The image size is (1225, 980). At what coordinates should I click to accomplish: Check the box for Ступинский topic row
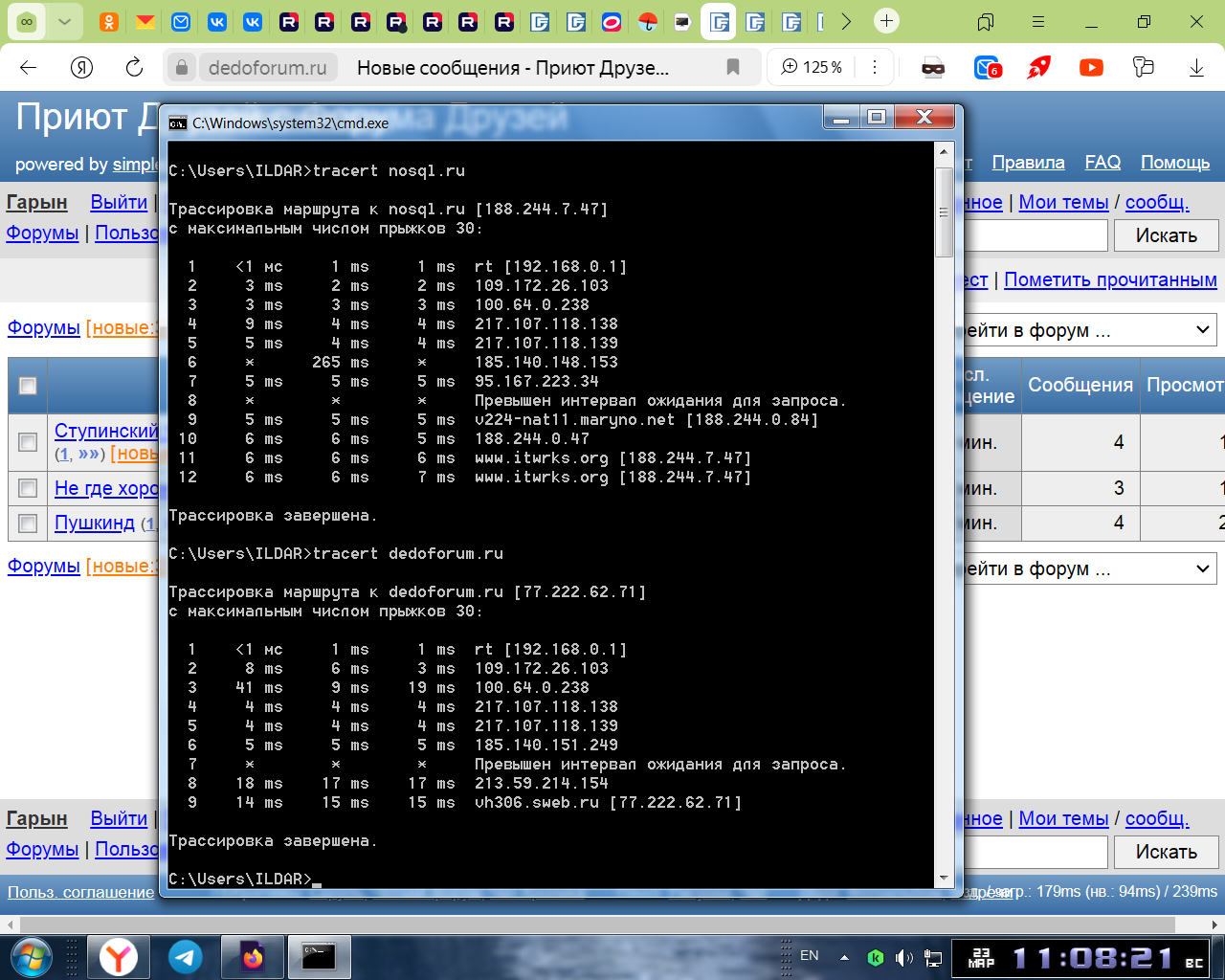tap(28, 442)
